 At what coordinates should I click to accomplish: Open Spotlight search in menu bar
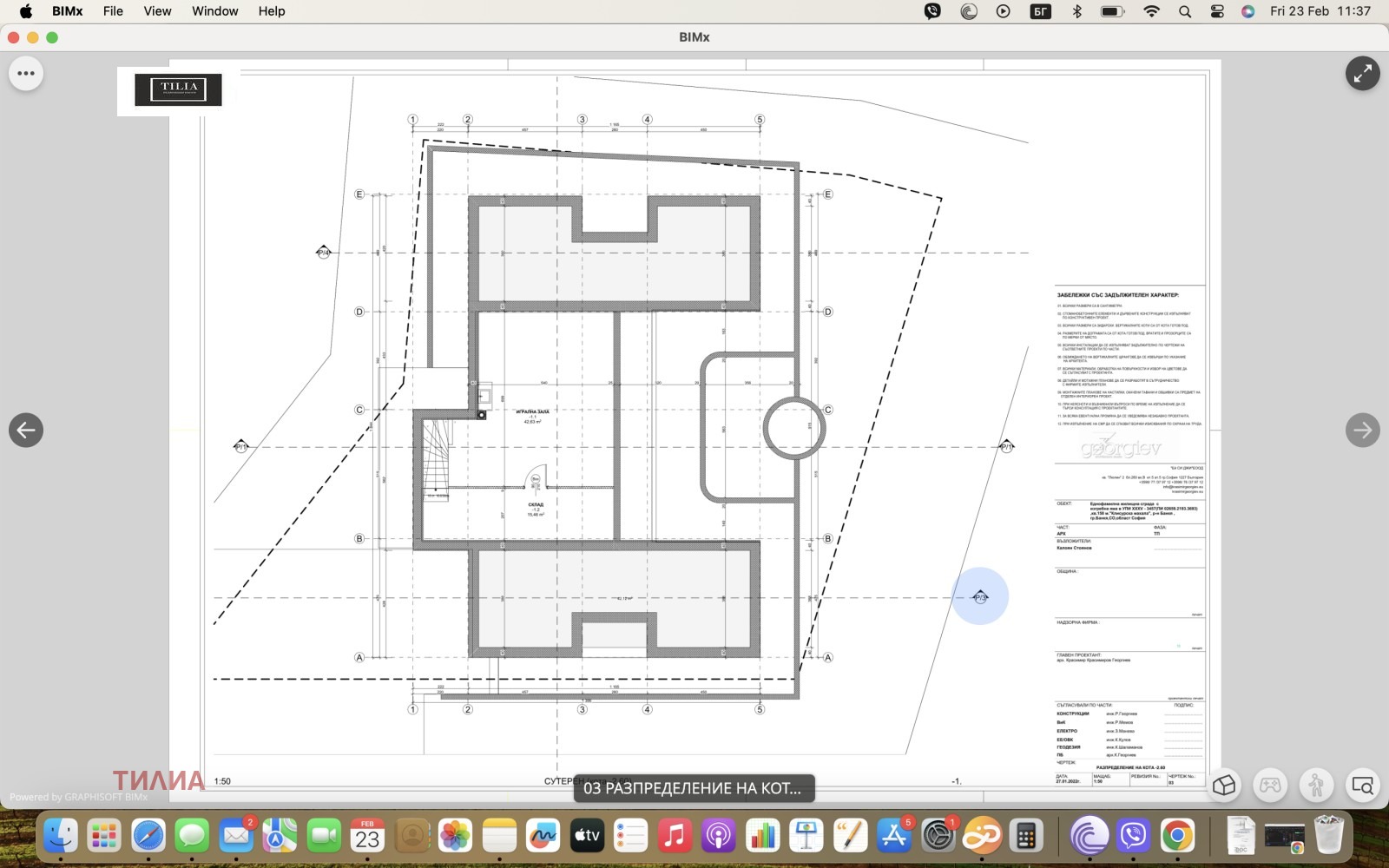pyautogui.click(x=1185, y=11)
